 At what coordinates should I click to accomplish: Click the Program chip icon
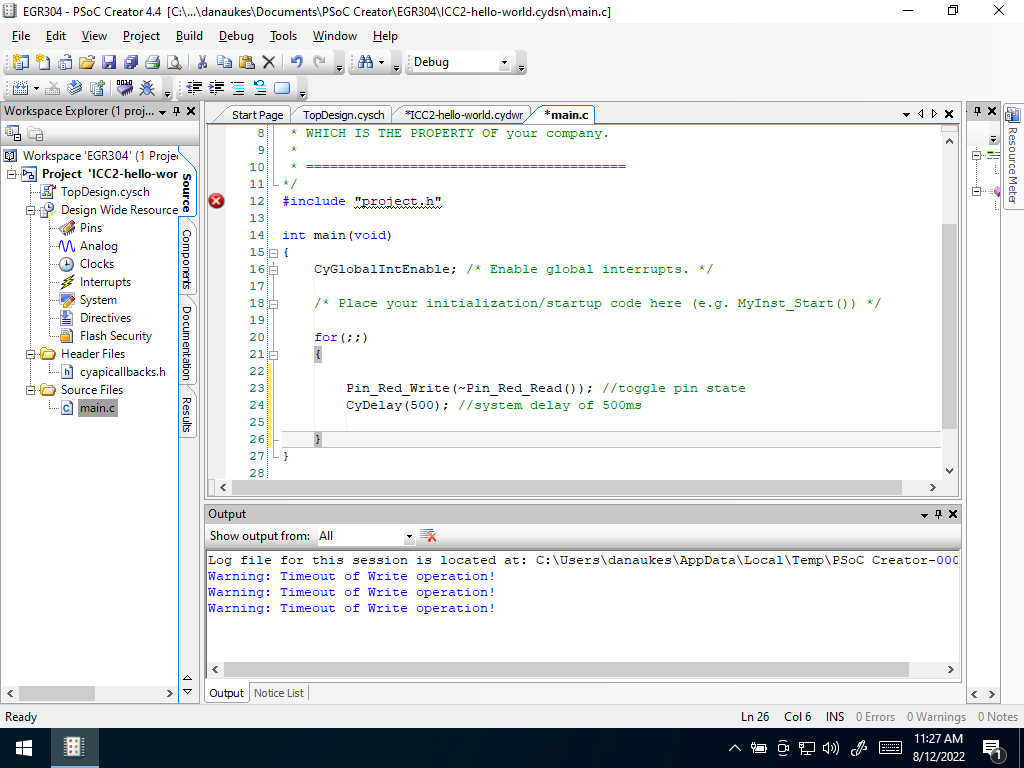[125, 88]
